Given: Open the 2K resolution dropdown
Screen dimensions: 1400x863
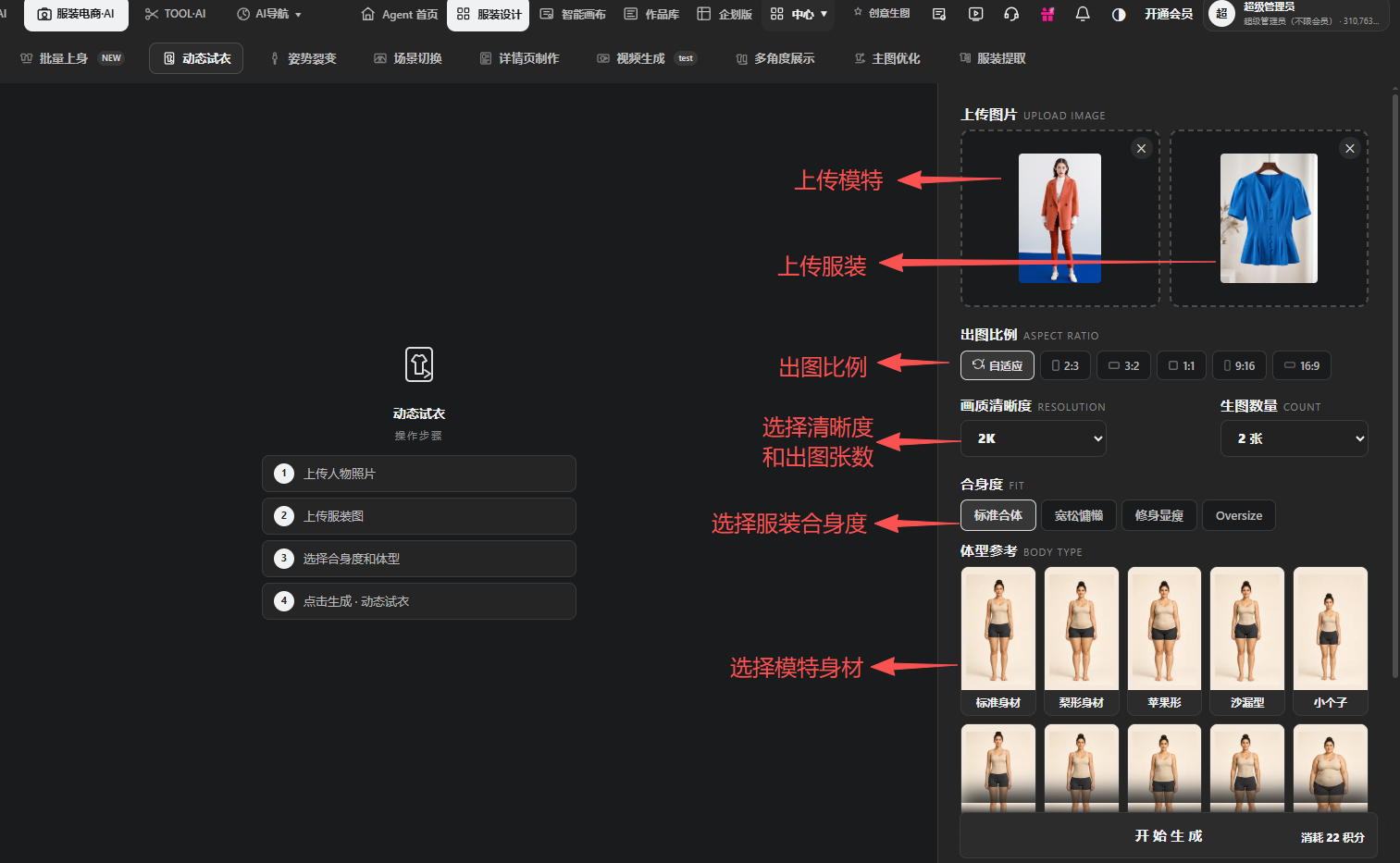Looking at the screenshot, I should point(1034,438).
